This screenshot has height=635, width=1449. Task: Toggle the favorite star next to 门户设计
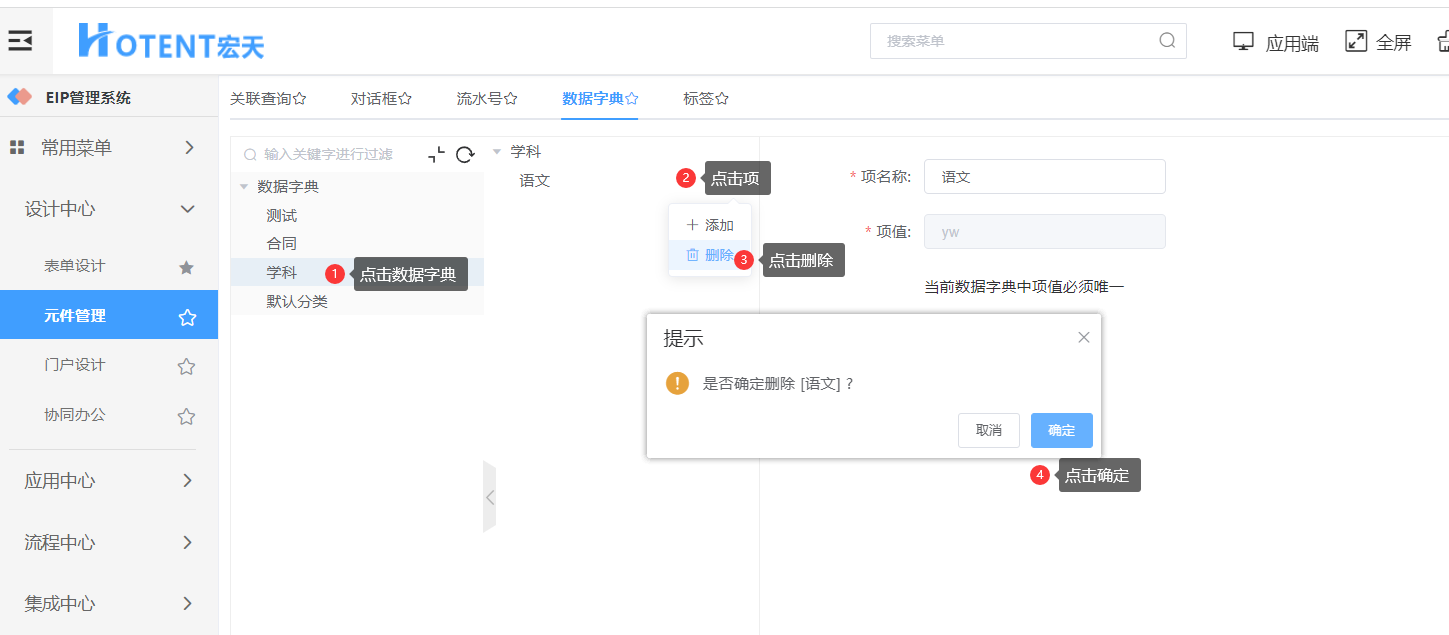pos(186,366)
